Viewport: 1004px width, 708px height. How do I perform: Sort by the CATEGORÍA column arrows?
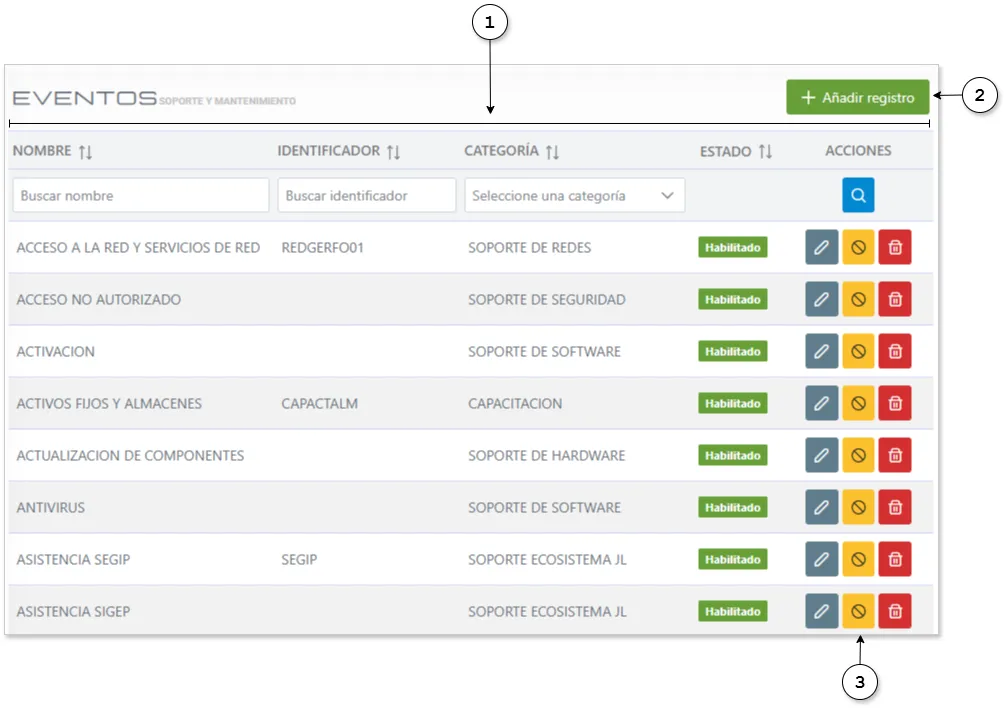click(552, 152)
